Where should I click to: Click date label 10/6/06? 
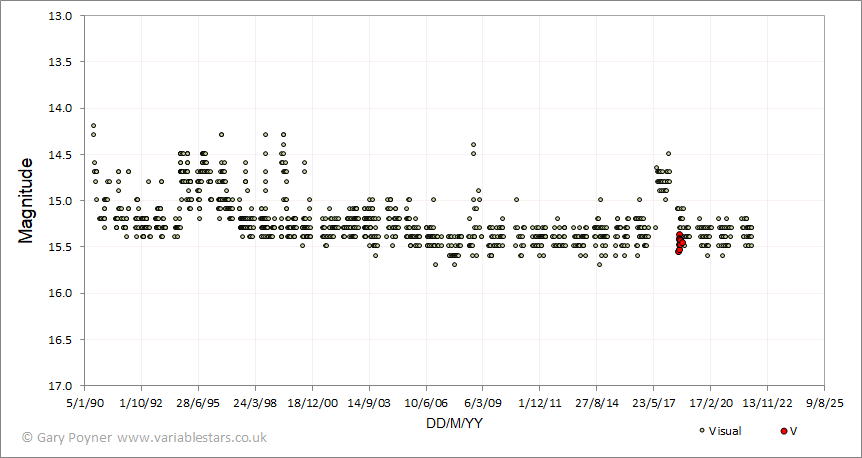point(426,403)
